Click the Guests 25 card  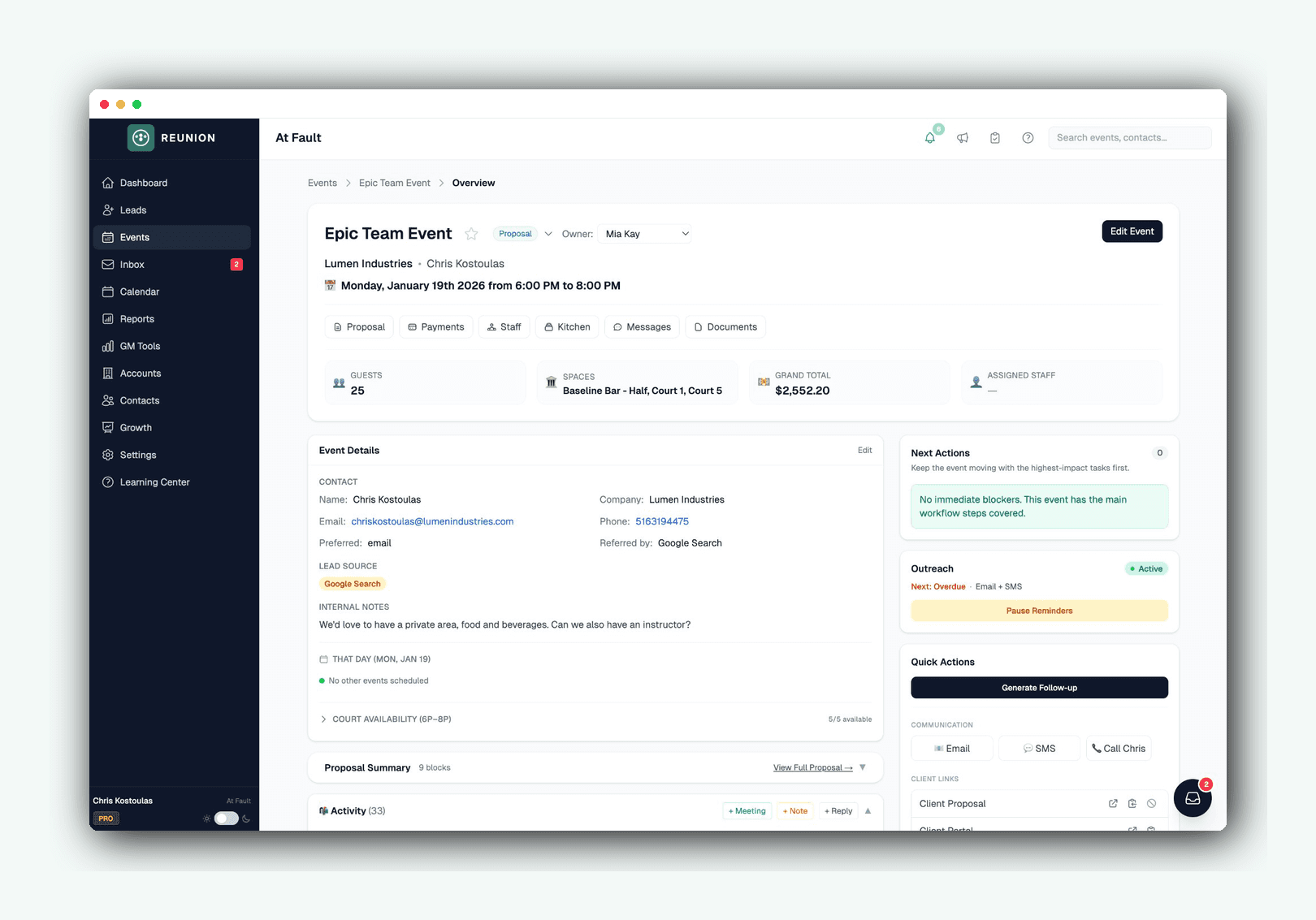426,382
